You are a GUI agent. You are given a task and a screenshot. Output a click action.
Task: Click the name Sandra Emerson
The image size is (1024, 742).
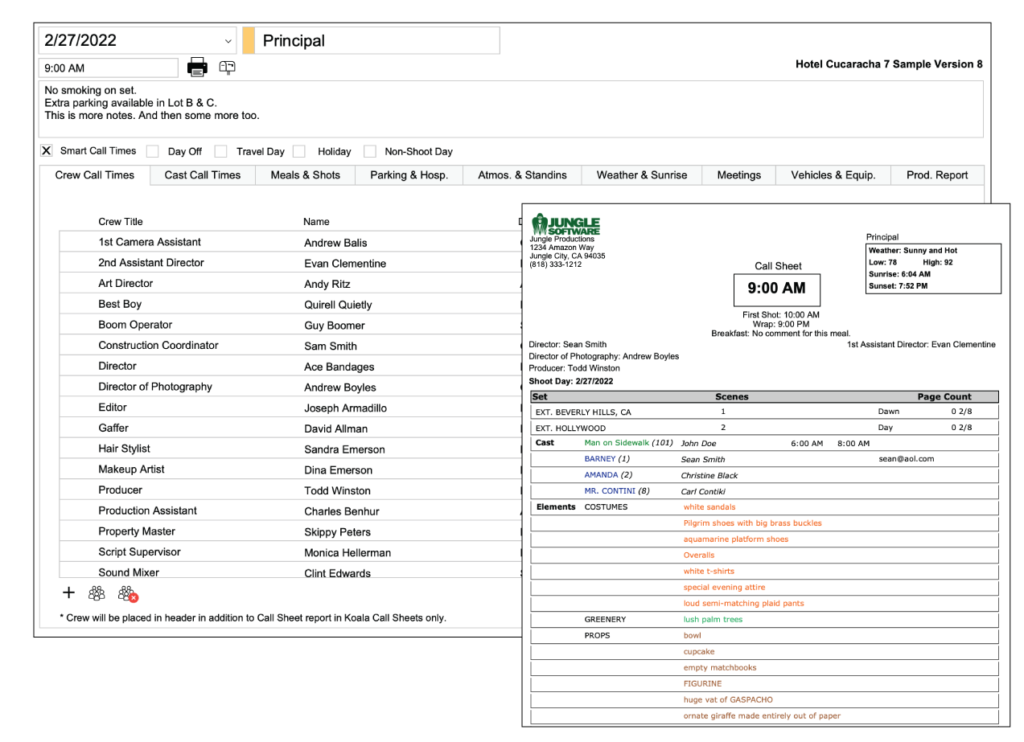click(x=345, y=449)
